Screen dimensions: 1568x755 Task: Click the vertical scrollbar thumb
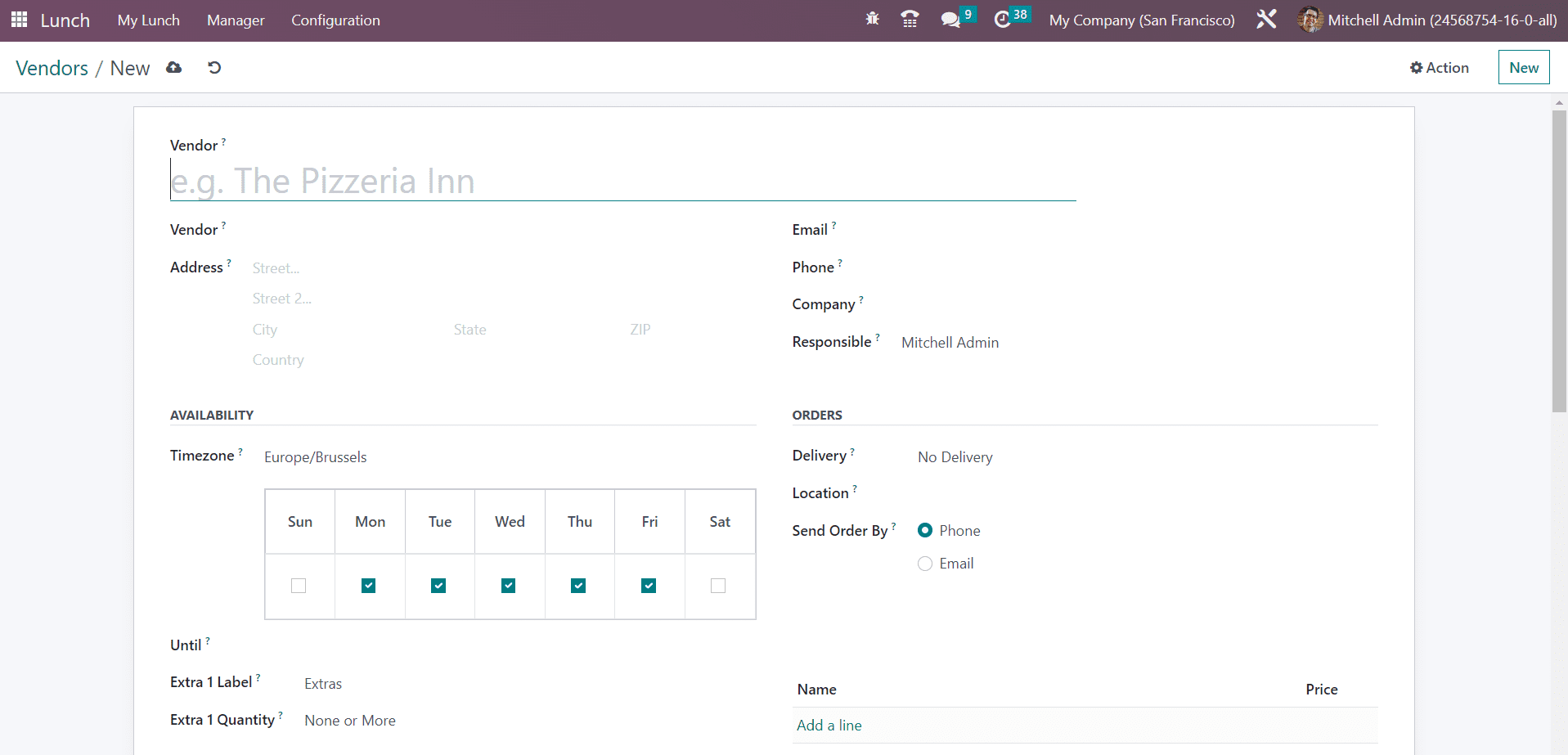(1559, 261)
